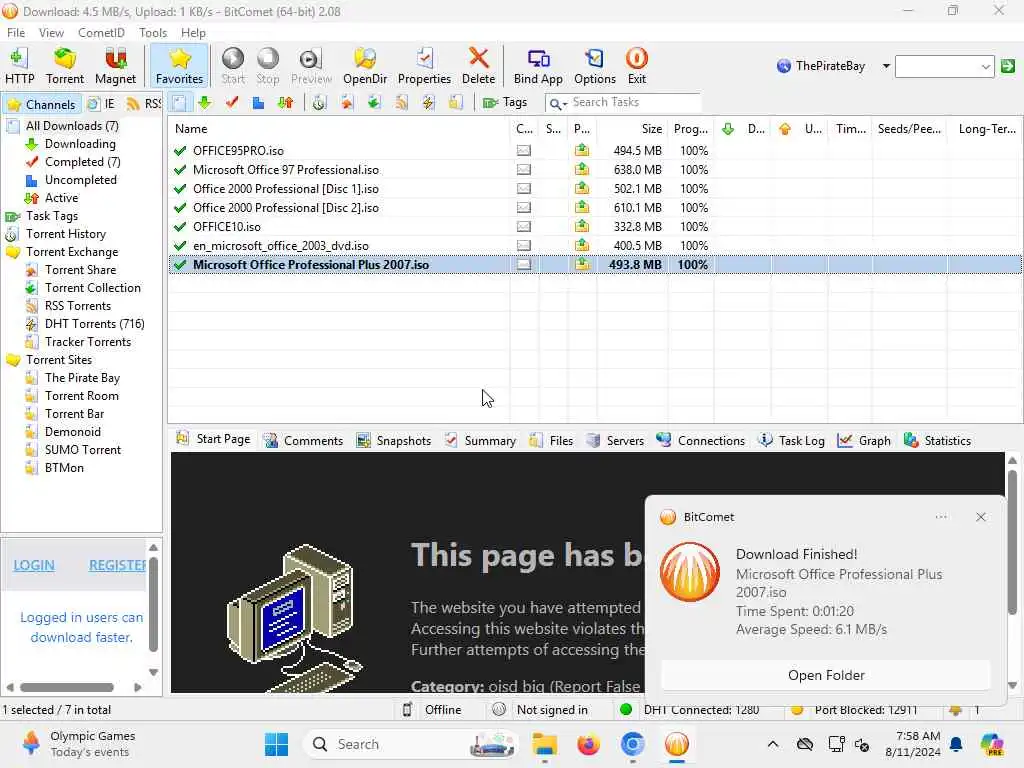1024x768 pixels.
Task: Click the HTTP new download toolbar icon
Action: 20,66
